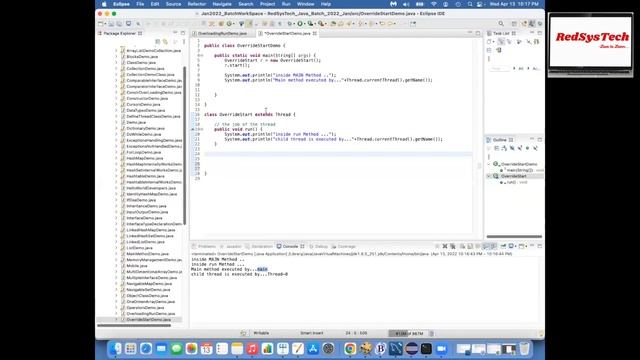Select main(String[]) in Outline

click(x=520, y=170)
